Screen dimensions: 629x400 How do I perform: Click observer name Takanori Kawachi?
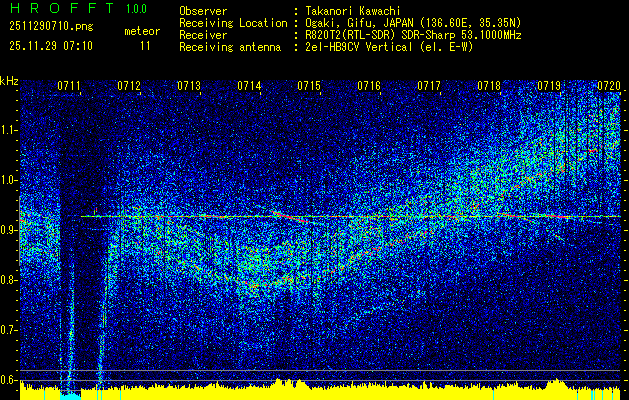click(353, 11)
